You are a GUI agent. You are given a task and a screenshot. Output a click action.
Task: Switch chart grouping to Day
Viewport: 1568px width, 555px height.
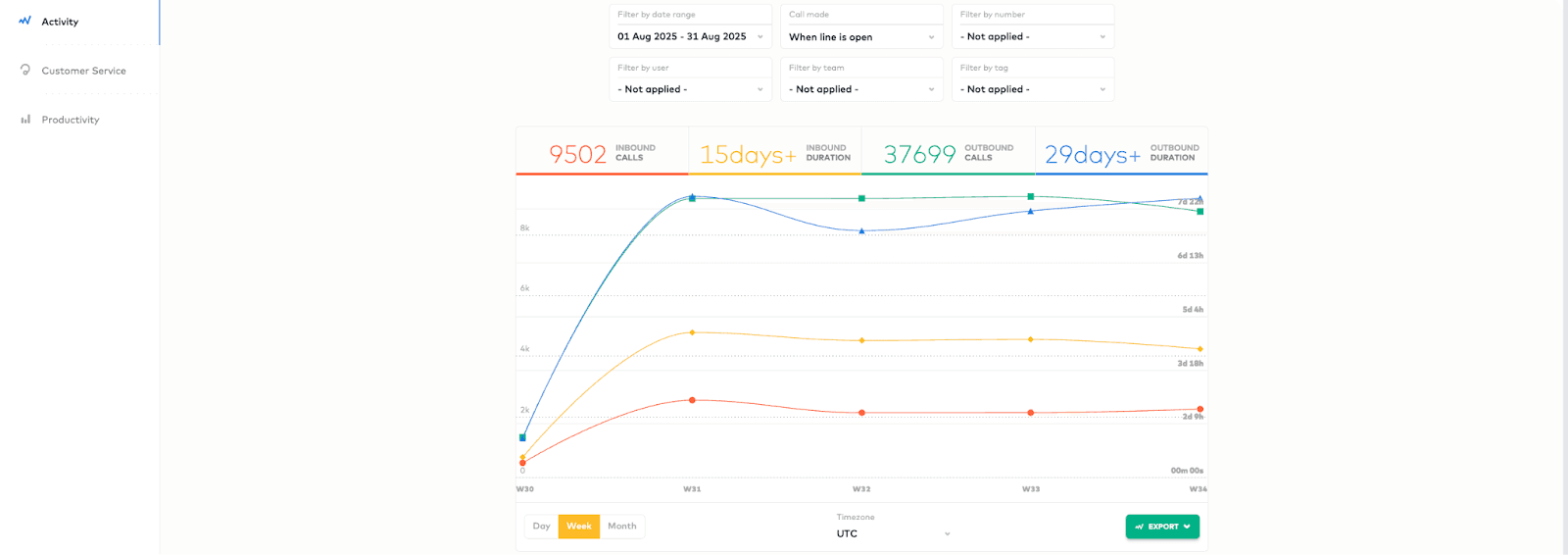click(x=541, y=527)
